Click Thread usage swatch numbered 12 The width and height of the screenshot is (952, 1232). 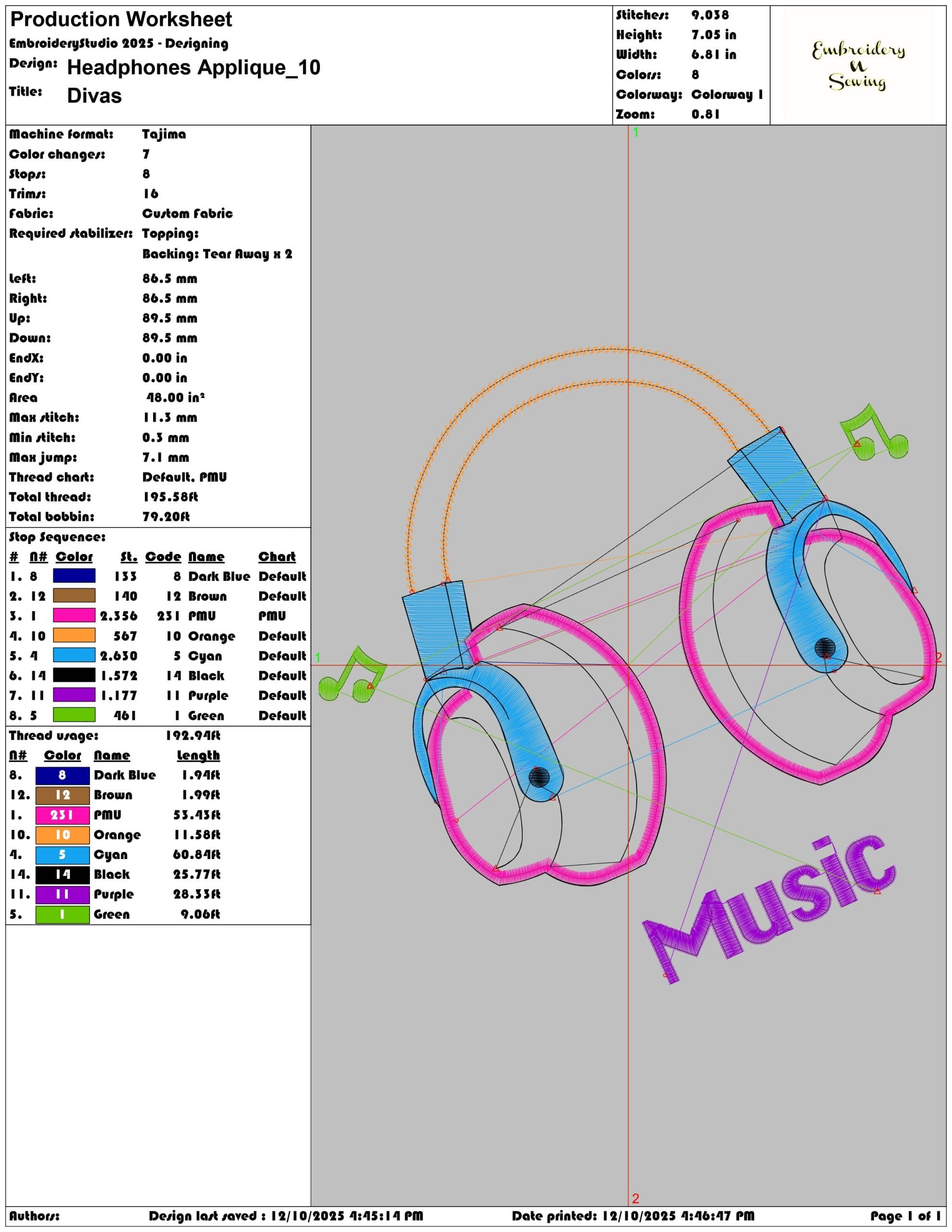(x=62, y=795)
